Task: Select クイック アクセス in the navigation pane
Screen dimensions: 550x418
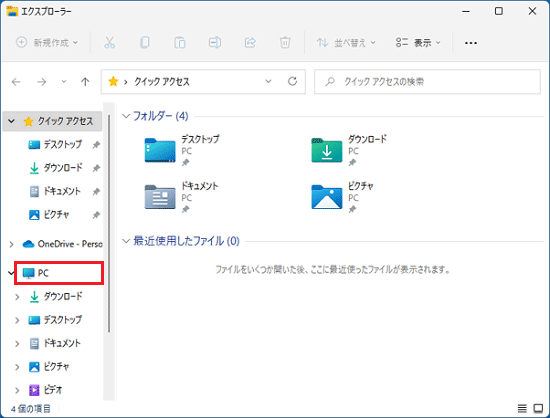Action: click(53, 121)
